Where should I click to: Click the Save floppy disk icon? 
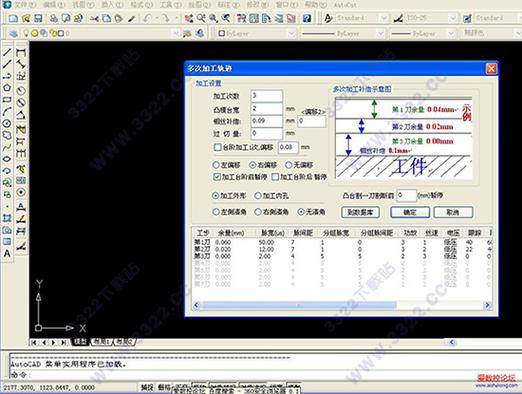pyautogui.click(x=38, y=18)
